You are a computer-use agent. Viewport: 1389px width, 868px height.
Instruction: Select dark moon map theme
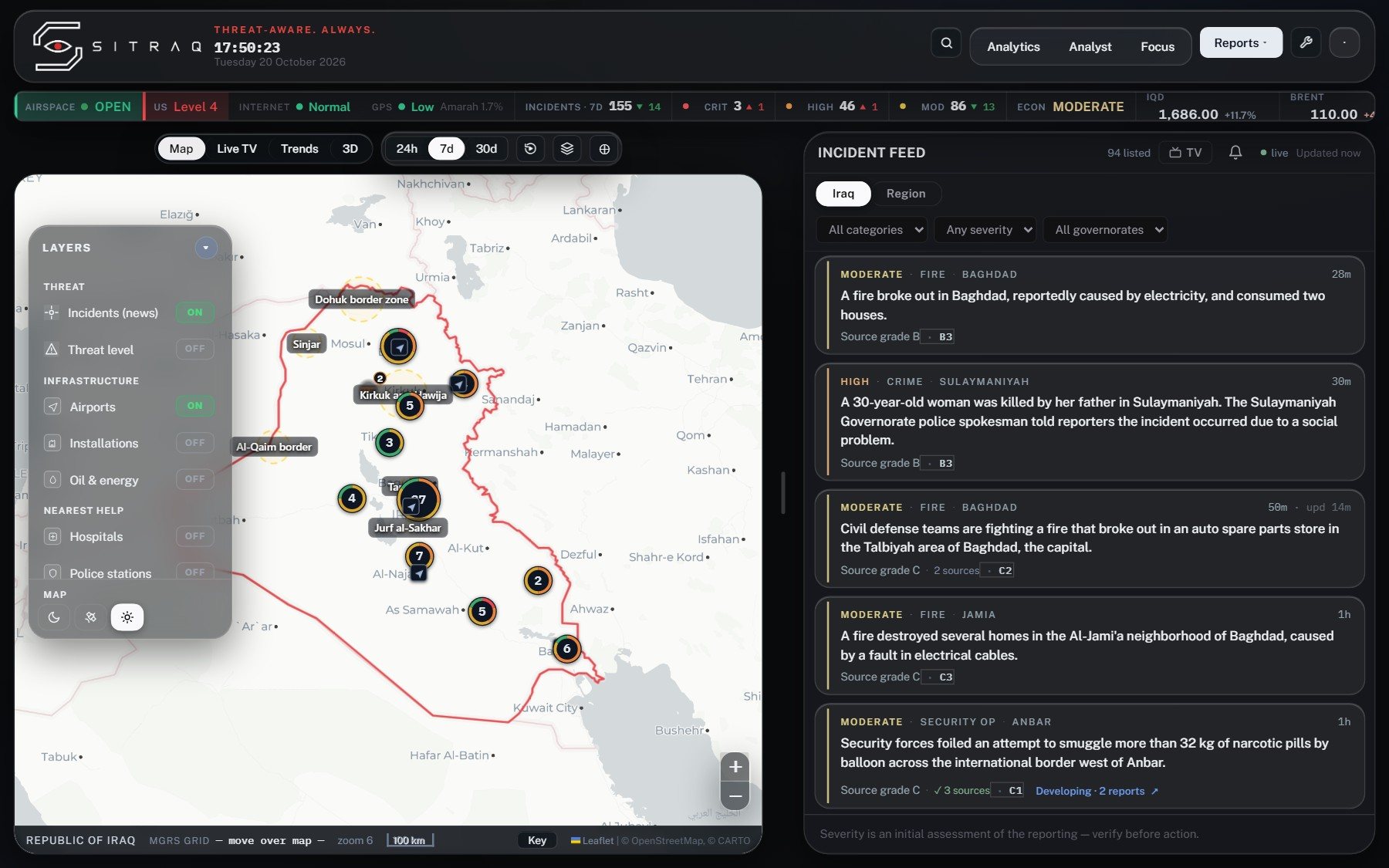coord(54,617)
